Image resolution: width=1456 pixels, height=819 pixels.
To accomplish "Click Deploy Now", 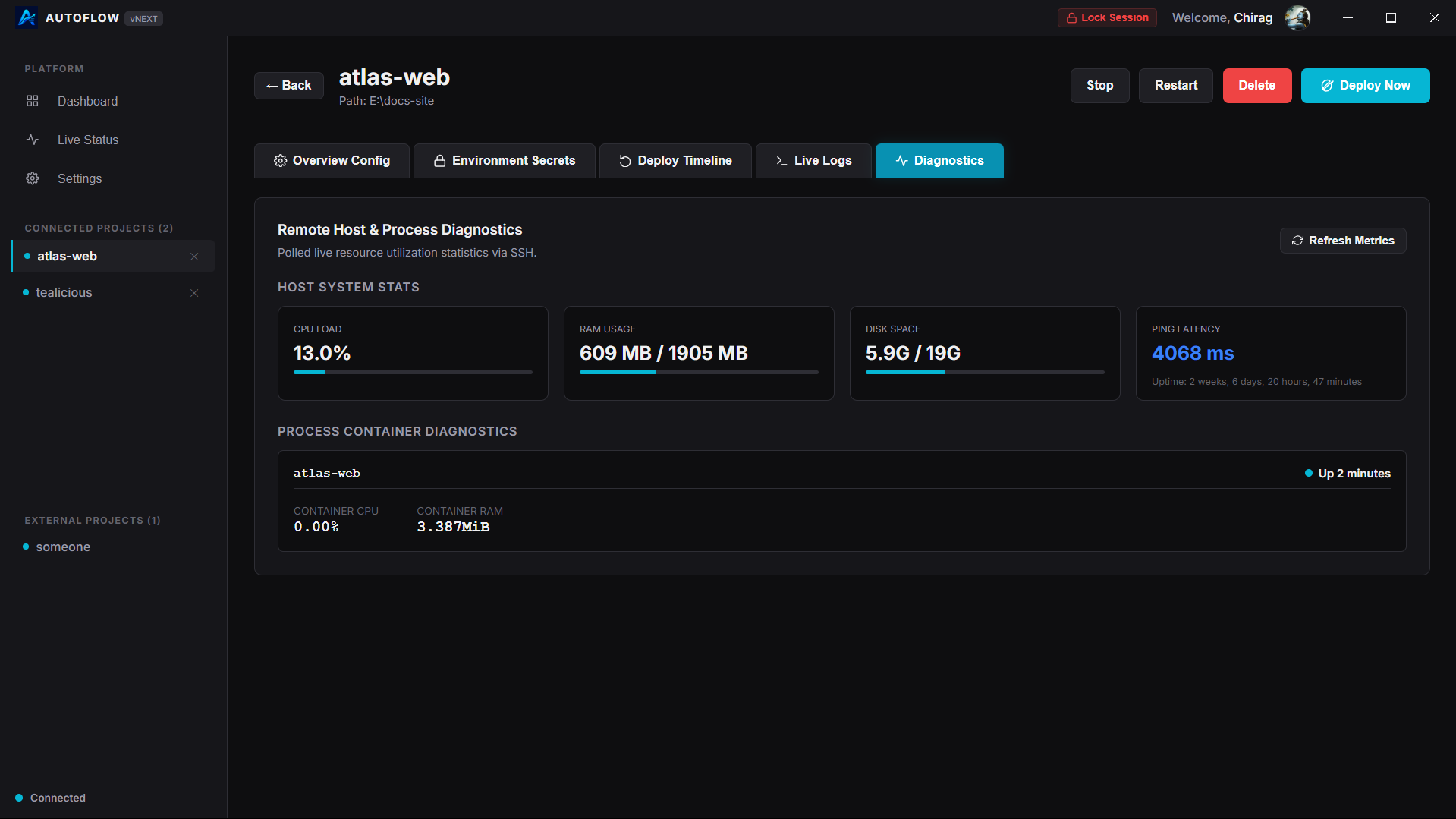I will point(1366,86).
